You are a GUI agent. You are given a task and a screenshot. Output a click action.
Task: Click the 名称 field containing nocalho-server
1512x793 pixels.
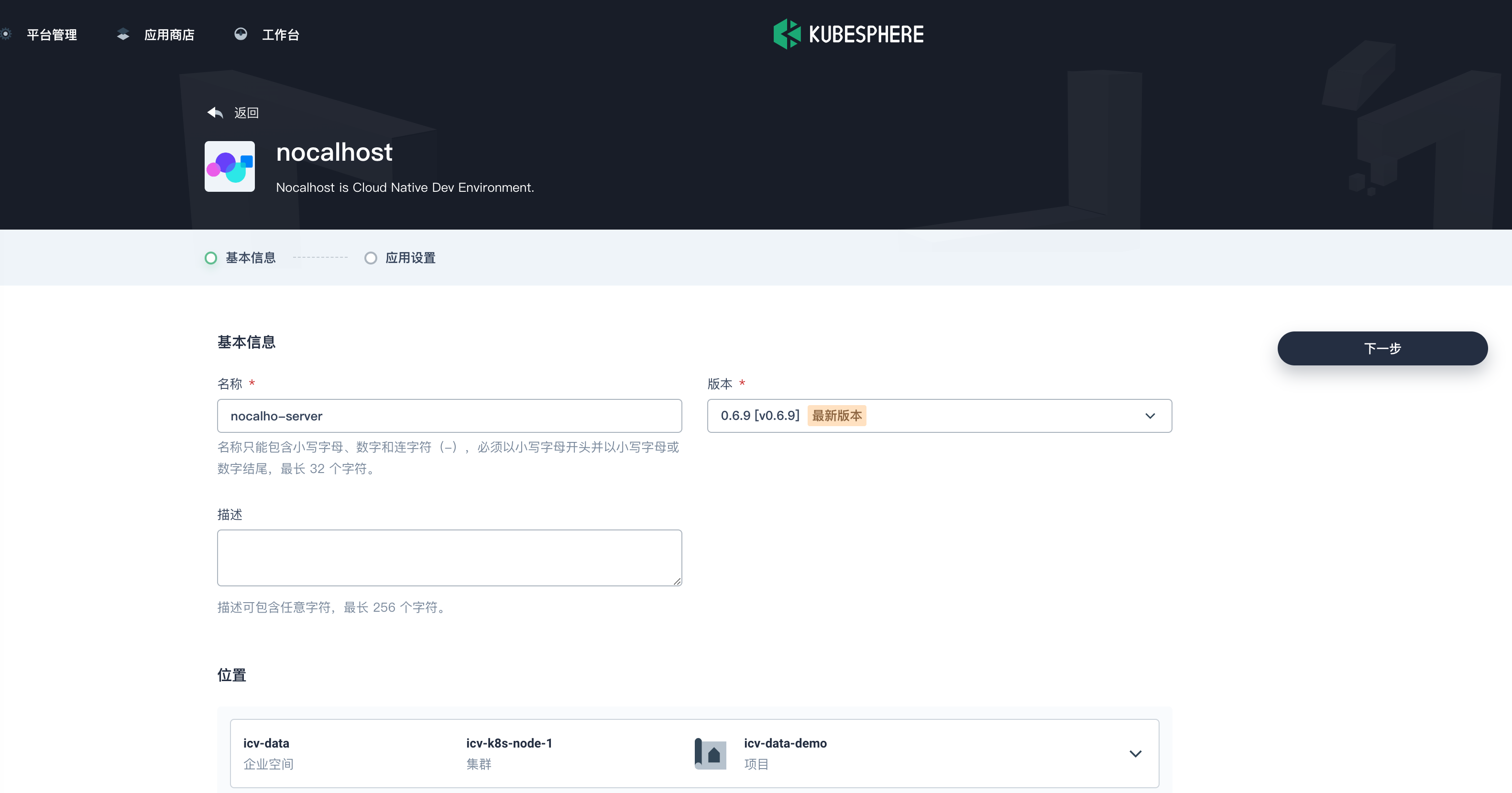[x=449, y=416]
